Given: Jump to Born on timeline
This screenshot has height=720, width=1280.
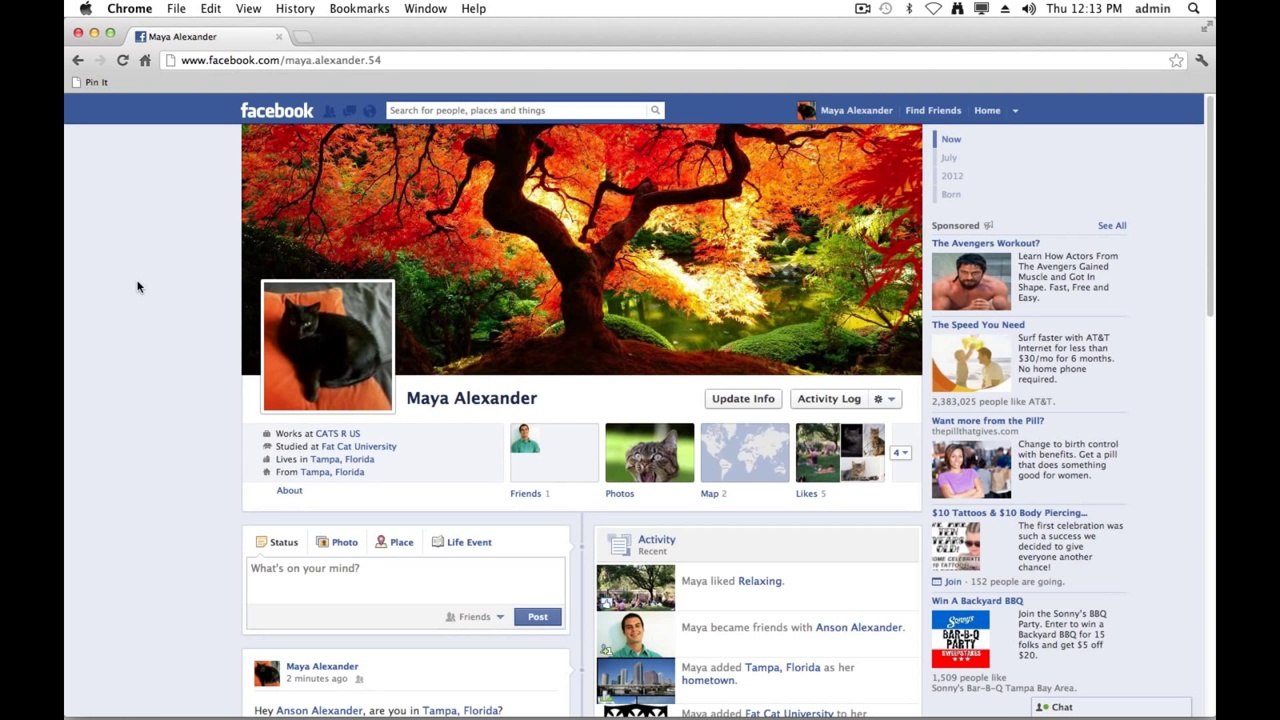Looking at the screenshot, I should point(951,195).
